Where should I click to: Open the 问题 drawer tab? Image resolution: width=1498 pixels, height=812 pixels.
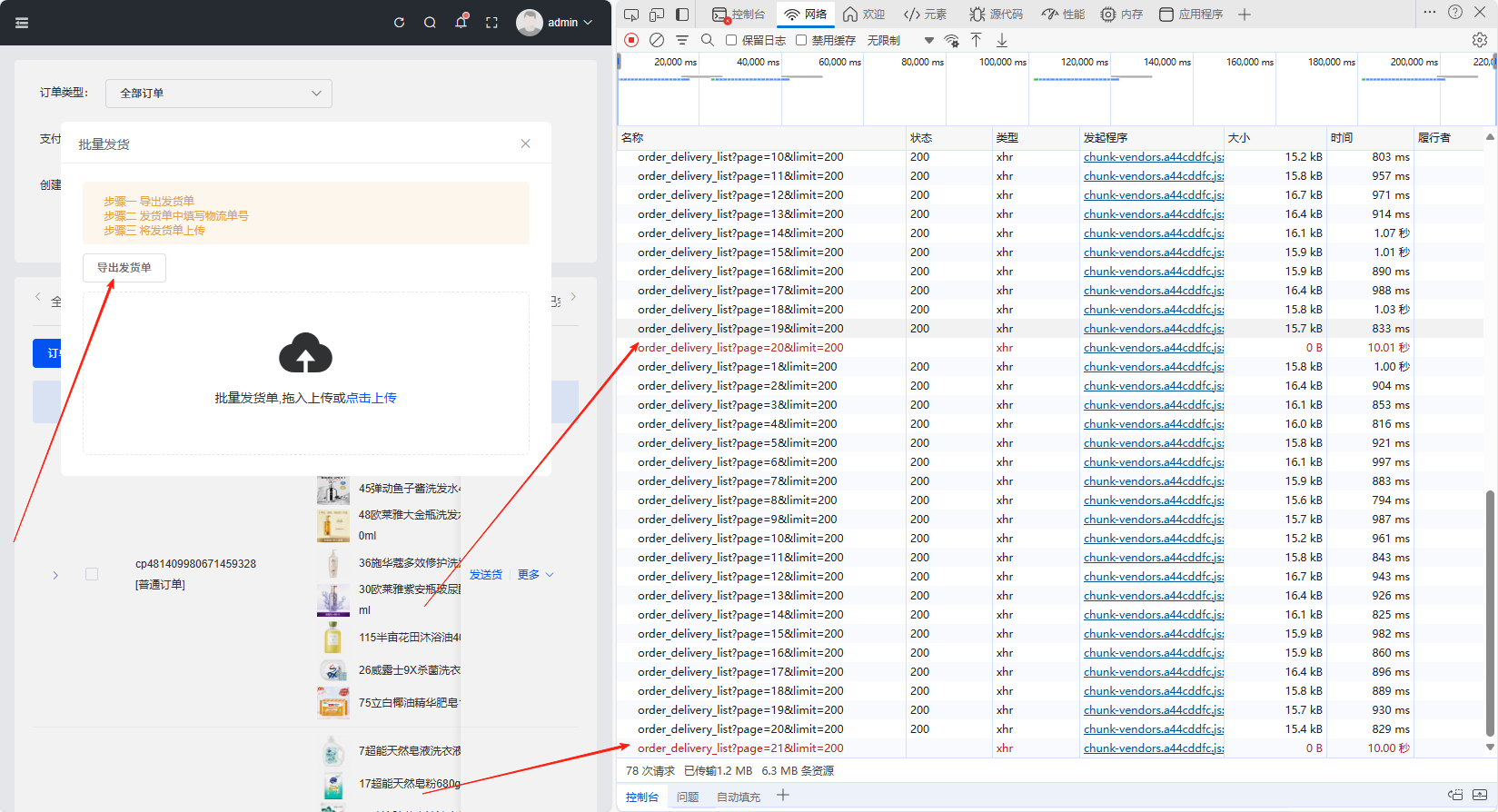tap(688, 797)
